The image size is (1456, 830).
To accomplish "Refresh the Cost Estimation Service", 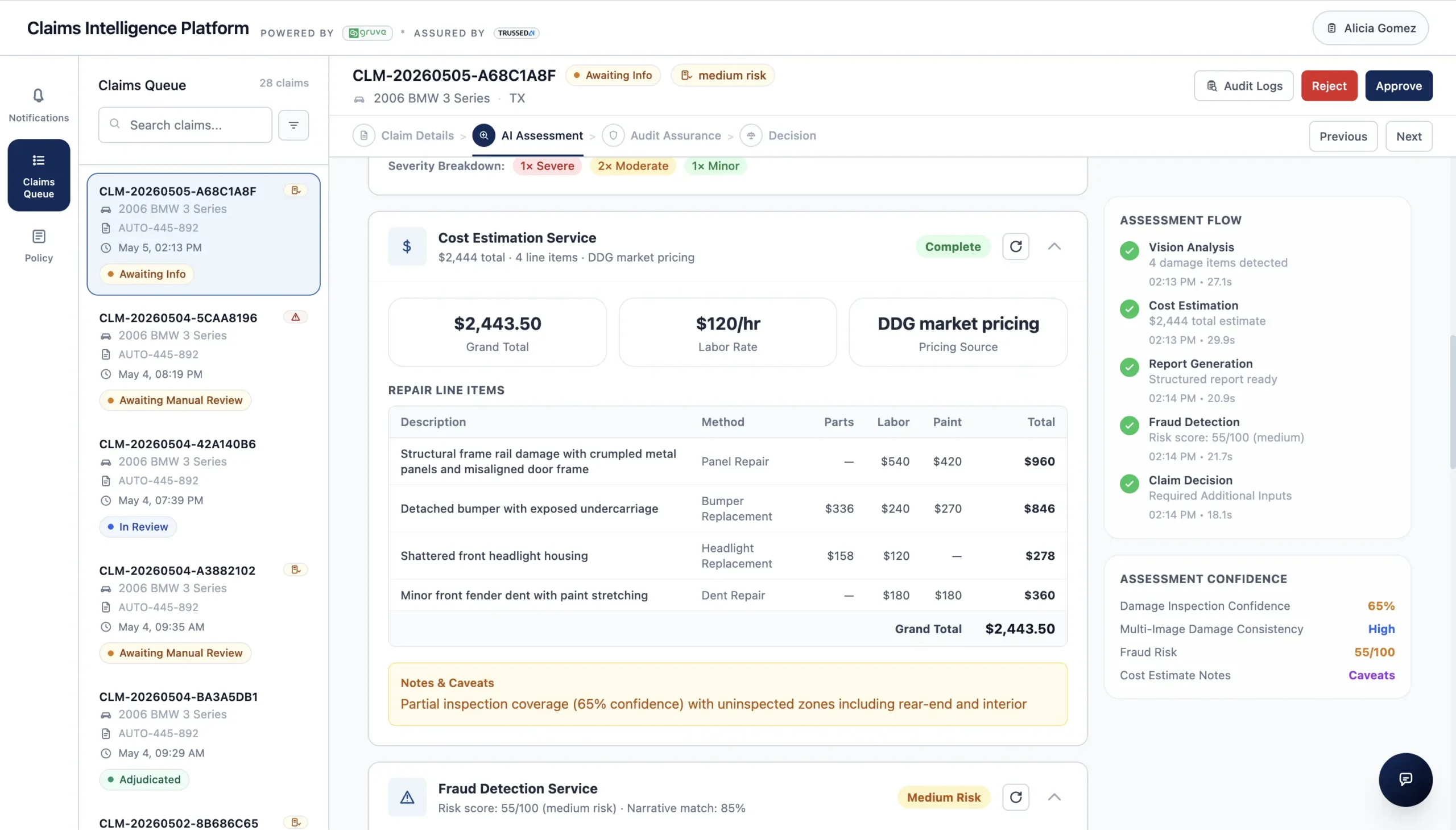I will pos(1015,246).
